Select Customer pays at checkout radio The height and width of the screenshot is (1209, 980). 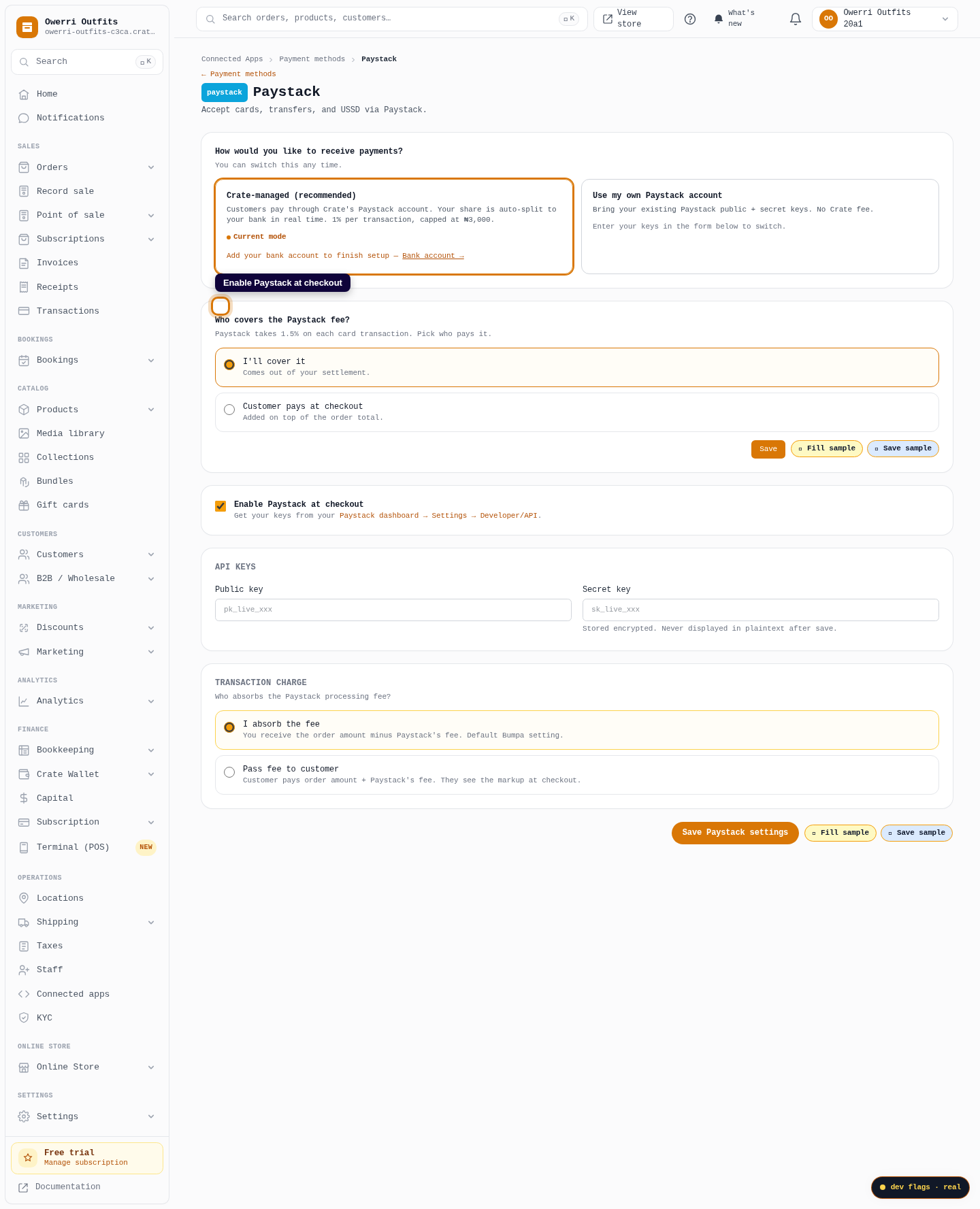click(229, 410)
